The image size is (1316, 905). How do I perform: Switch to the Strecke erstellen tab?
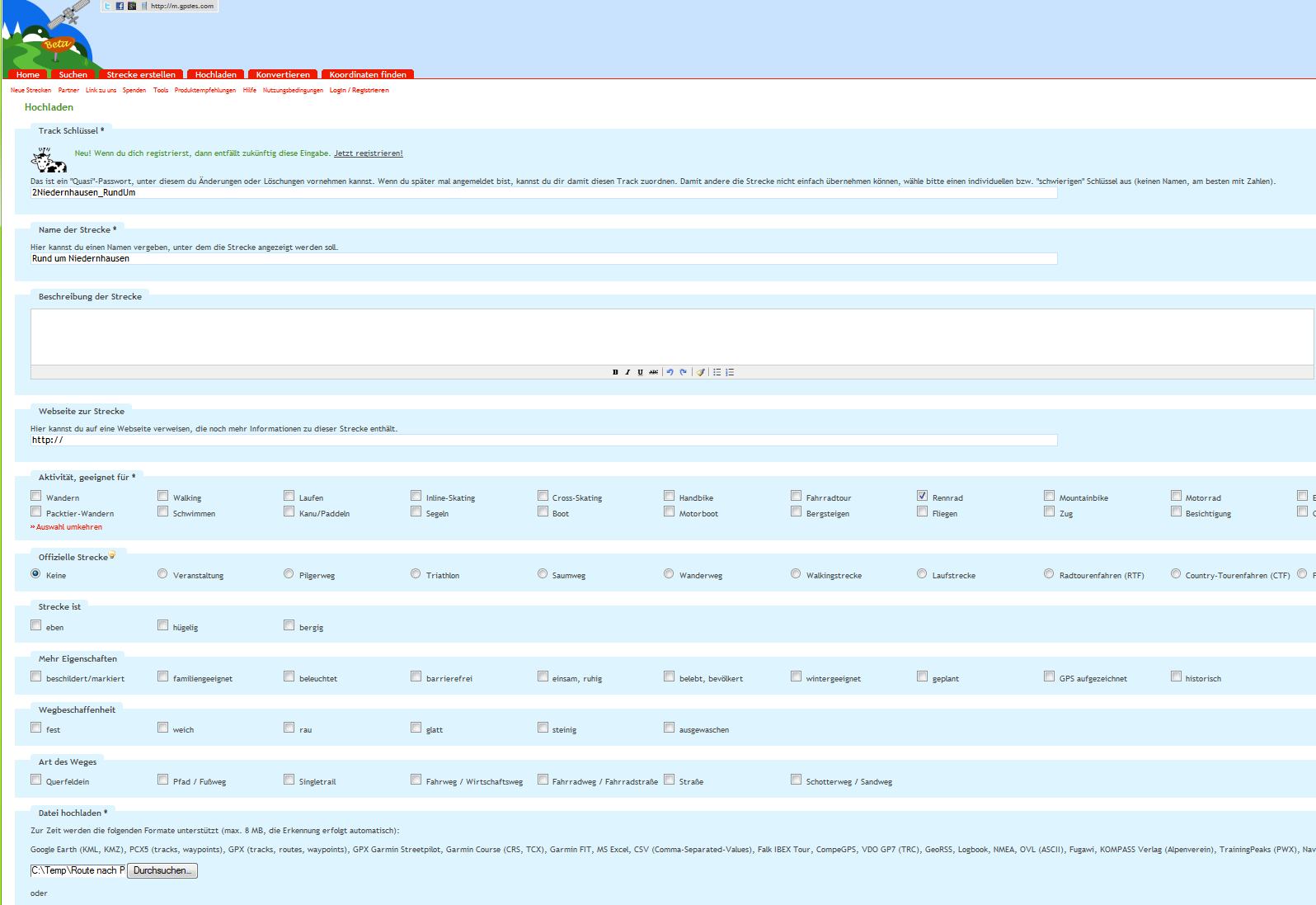click(141, 74)
